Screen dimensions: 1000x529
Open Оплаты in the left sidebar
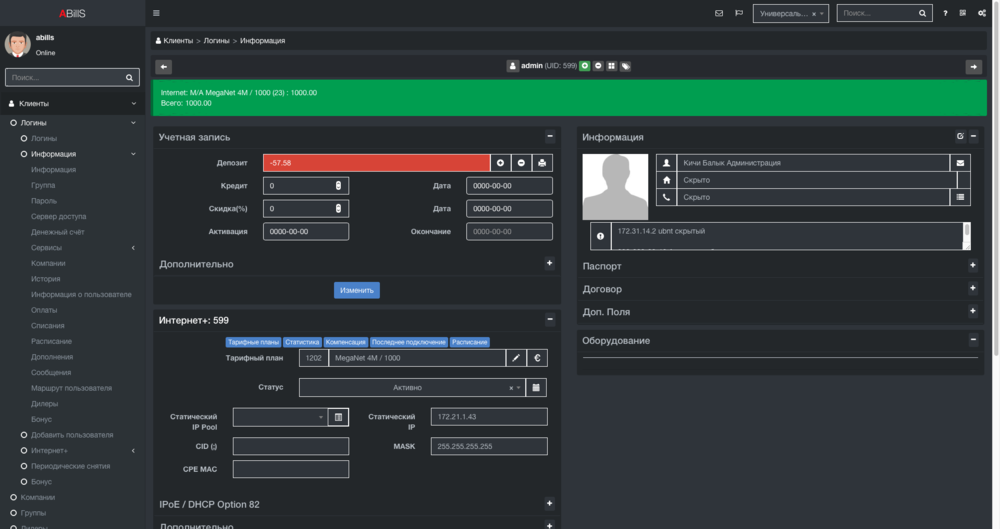point(44,310)
